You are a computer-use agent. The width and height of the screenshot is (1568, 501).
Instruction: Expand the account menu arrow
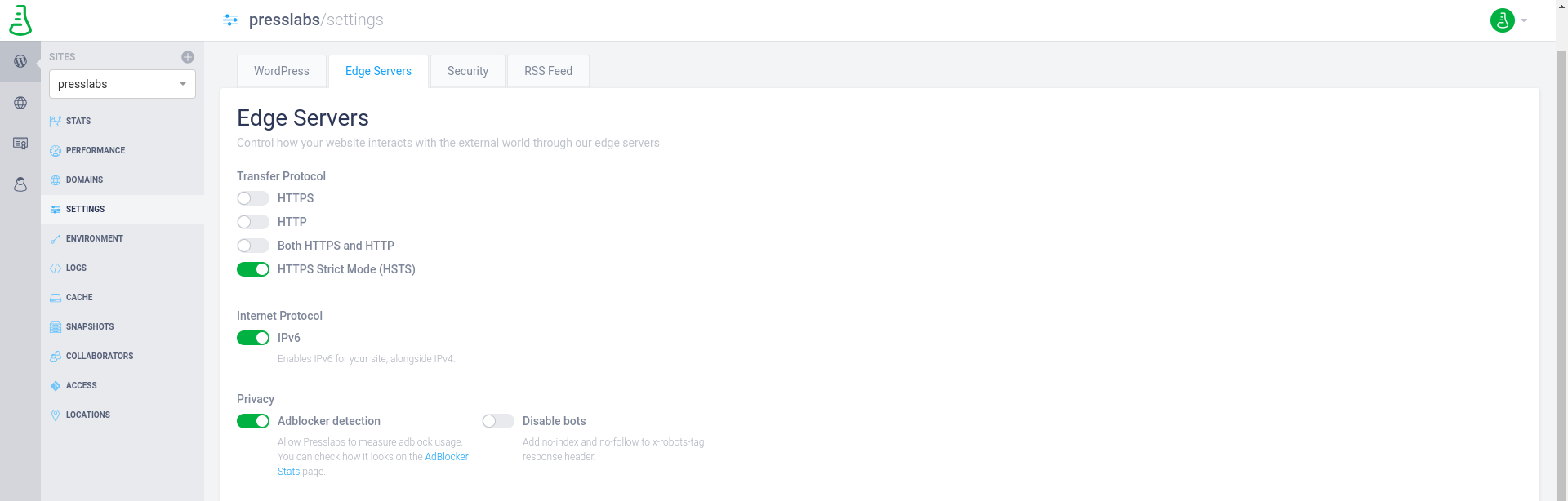(x=1524, y=20)
